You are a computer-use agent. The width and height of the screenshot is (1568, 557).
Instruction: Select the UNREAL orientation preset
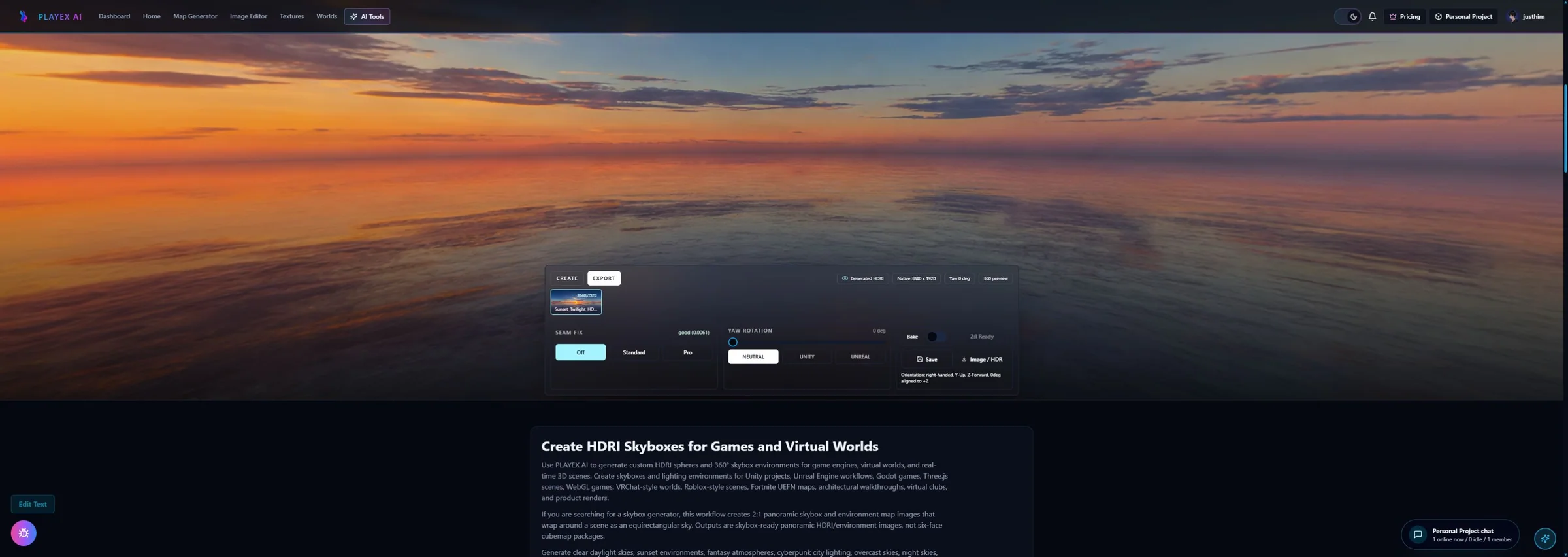860,357
